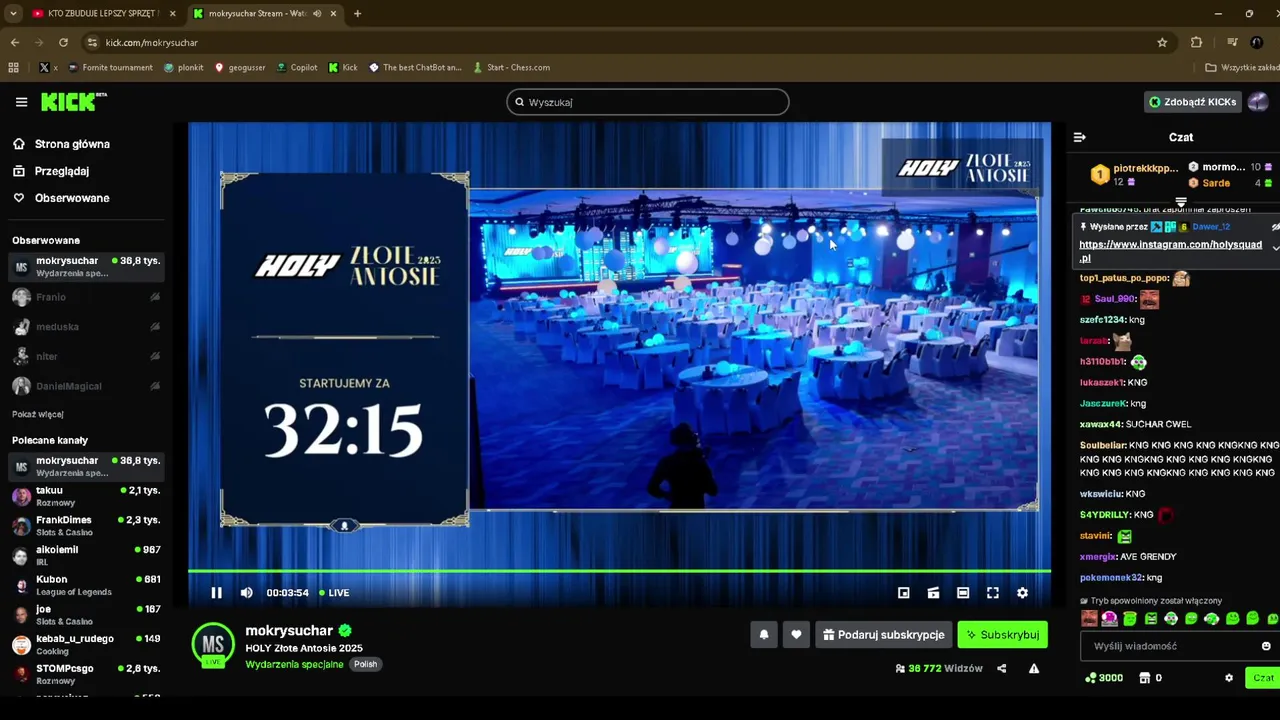Go back in browser history
1280x720 pixels.
click(14, 42)
